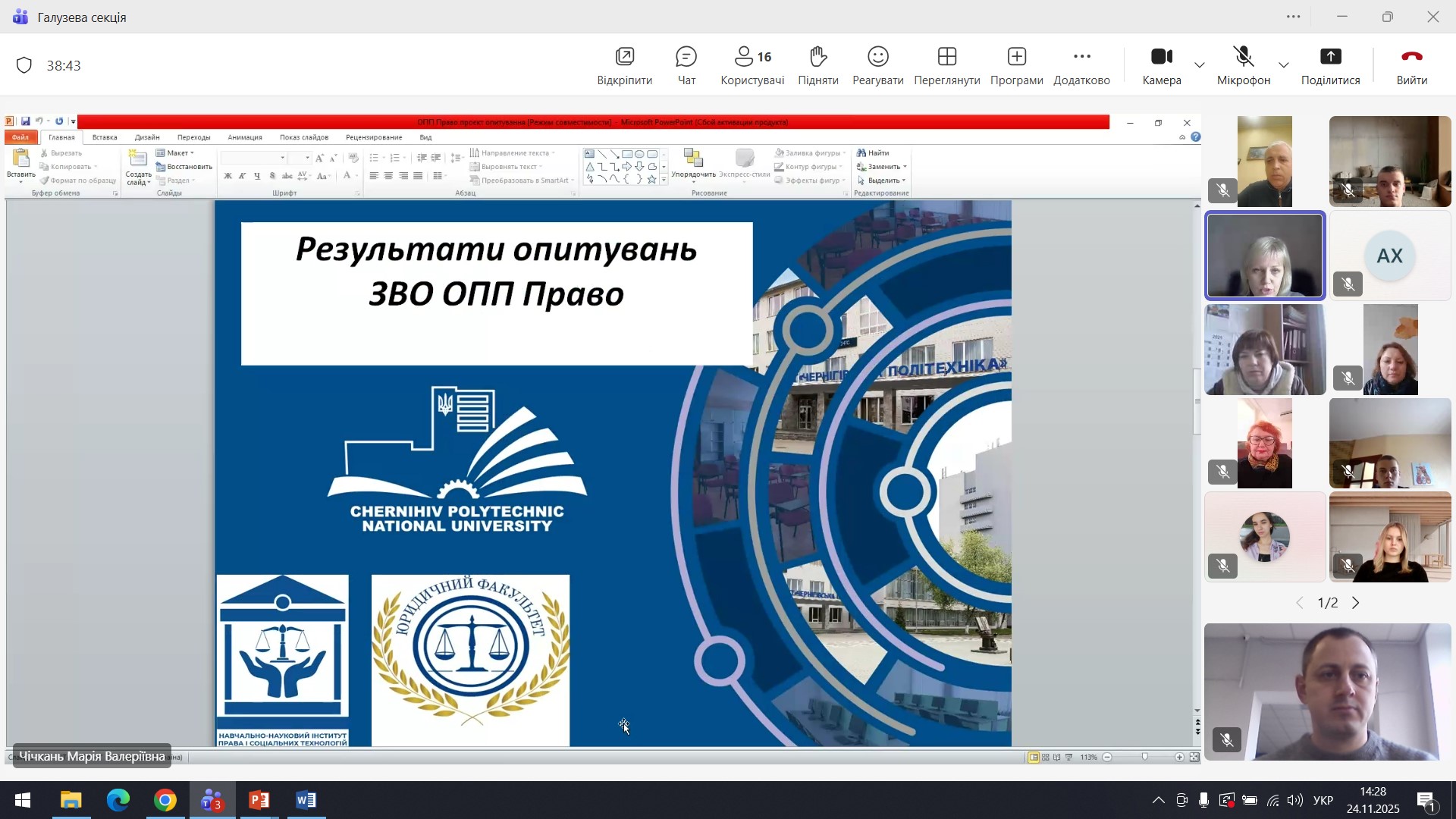Image resolution: width=1456 pixels, height=819 pixels.
Task: Show hidden tray icons chevron
Action: point(1159,802)
